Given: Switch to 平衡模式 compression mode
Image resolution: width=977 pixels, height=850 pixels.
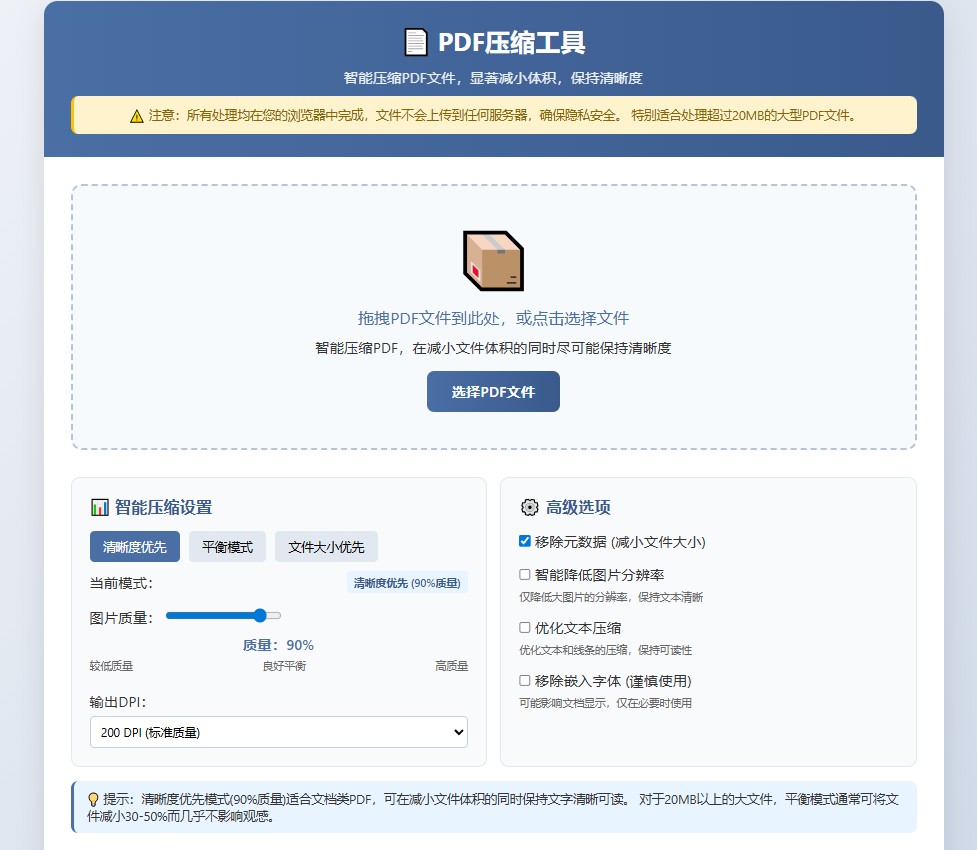Looking at the screenshot, I should tap(227, 547).
